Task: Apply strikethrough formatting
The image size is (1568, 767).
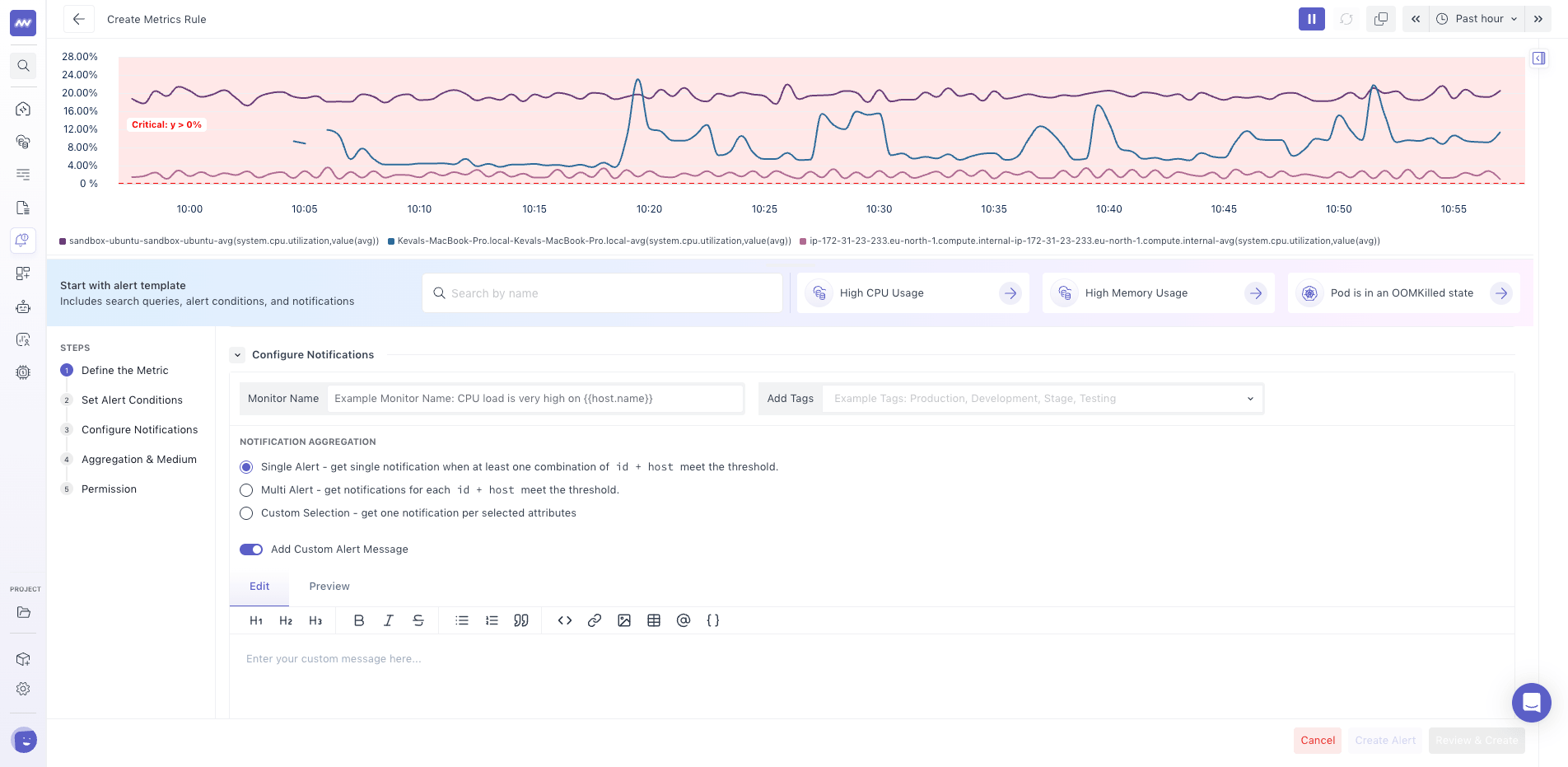Action: click(x=418, y=620)
